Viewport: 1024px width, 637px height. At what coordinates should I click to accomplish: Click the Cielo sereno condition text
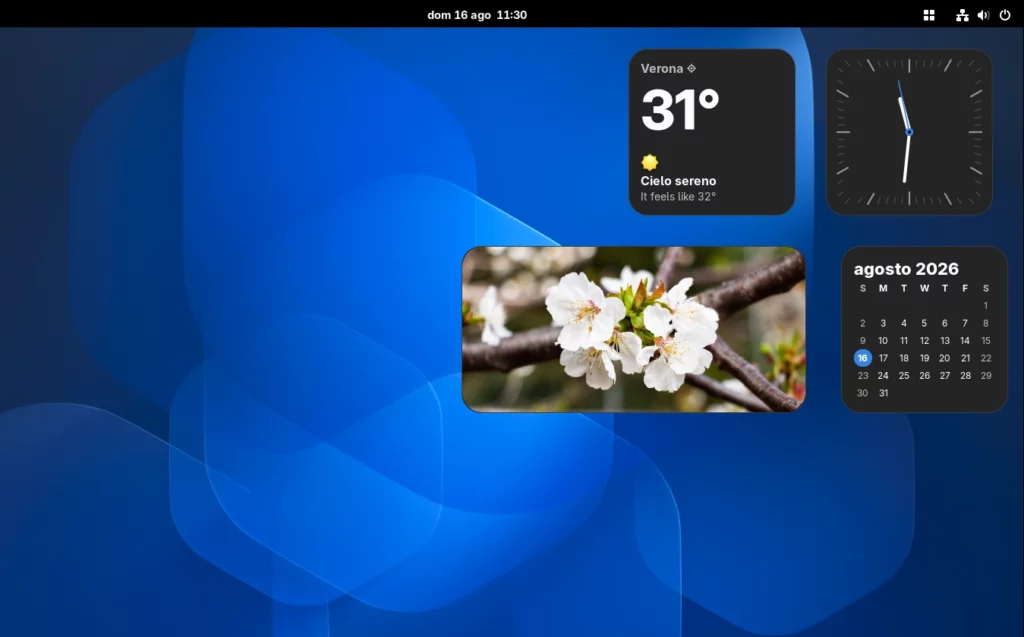click(678, 181)
